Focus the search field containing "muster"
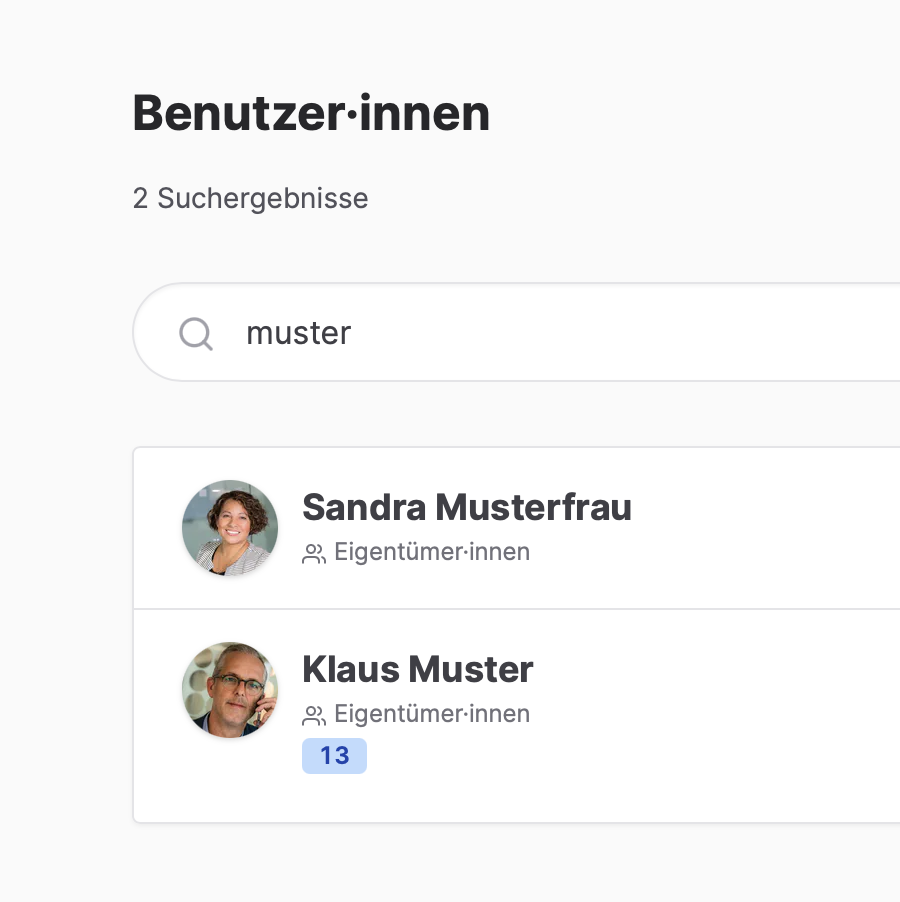 tap(500, 333)
